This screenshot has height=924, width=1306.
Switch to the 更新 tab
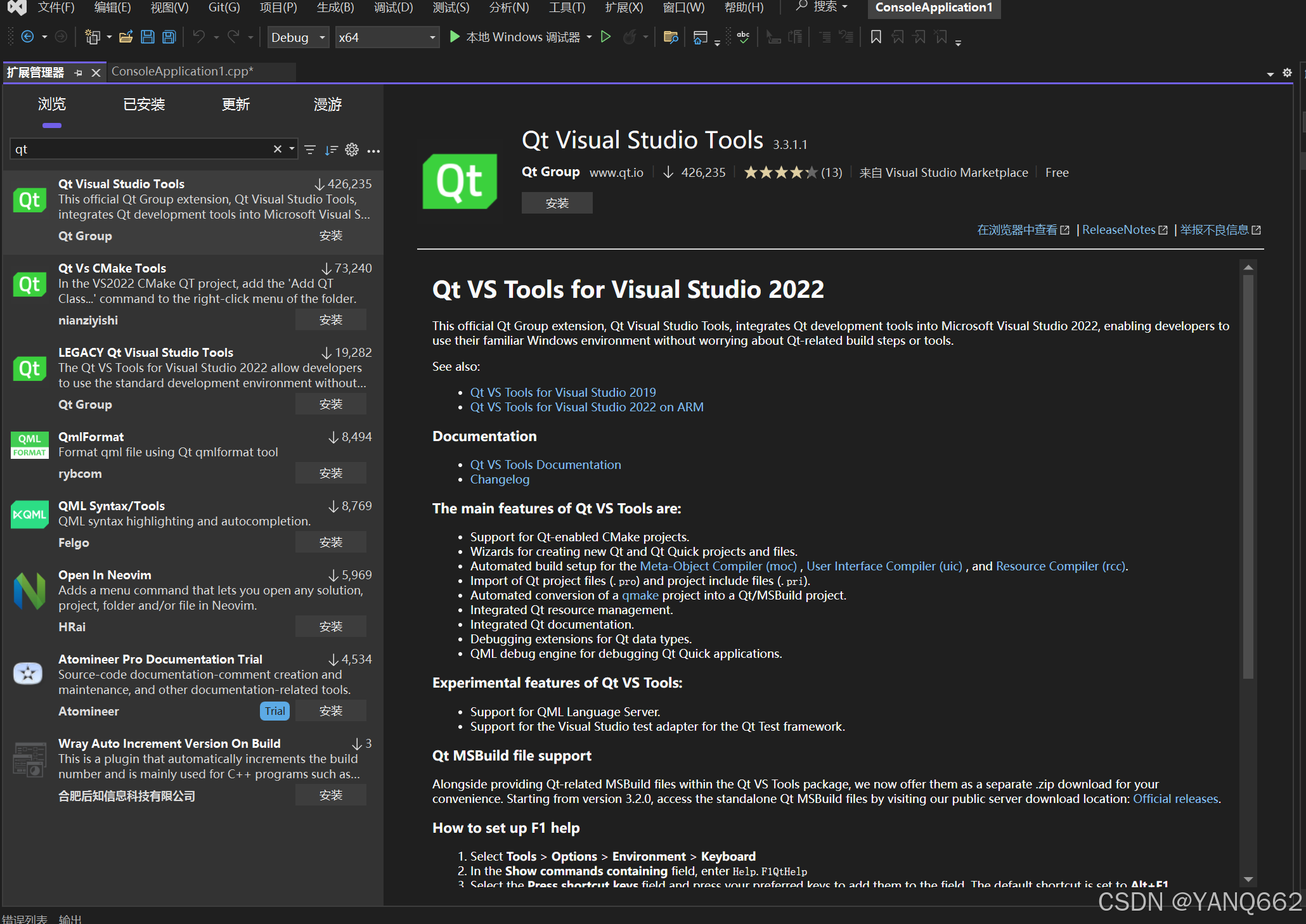point(236,105)
